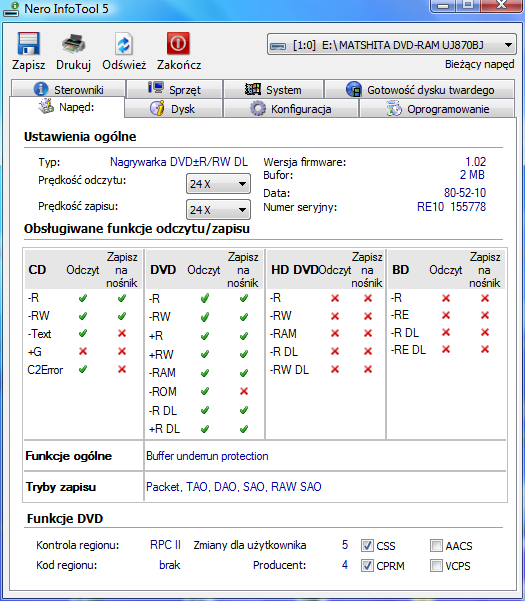
Task: Click the Zapisz button label
Action: click(28, 64)
